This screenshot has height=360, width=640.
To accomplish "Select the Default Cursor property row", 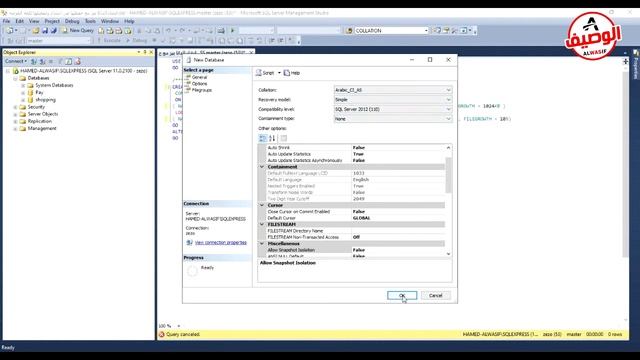I will tap(355, 218).
